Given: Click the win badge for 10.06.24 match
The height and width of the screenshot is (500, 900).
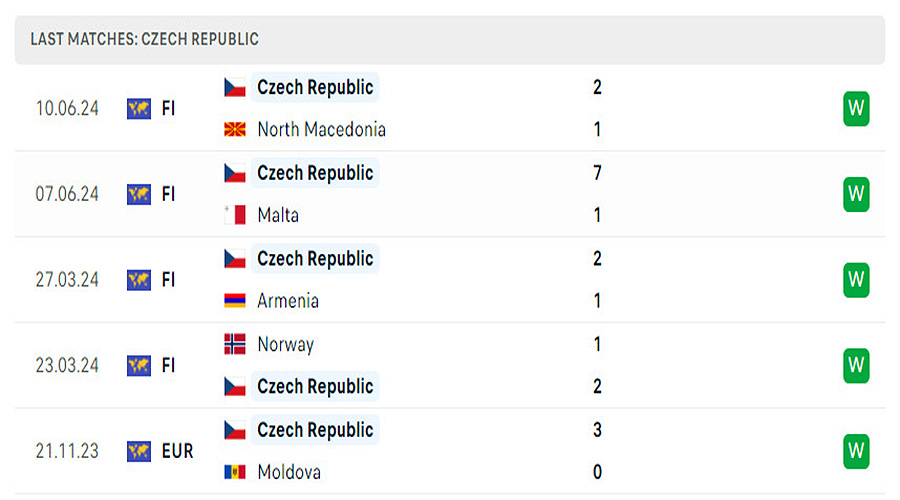Looking at the screenshot, I should 856,108.
